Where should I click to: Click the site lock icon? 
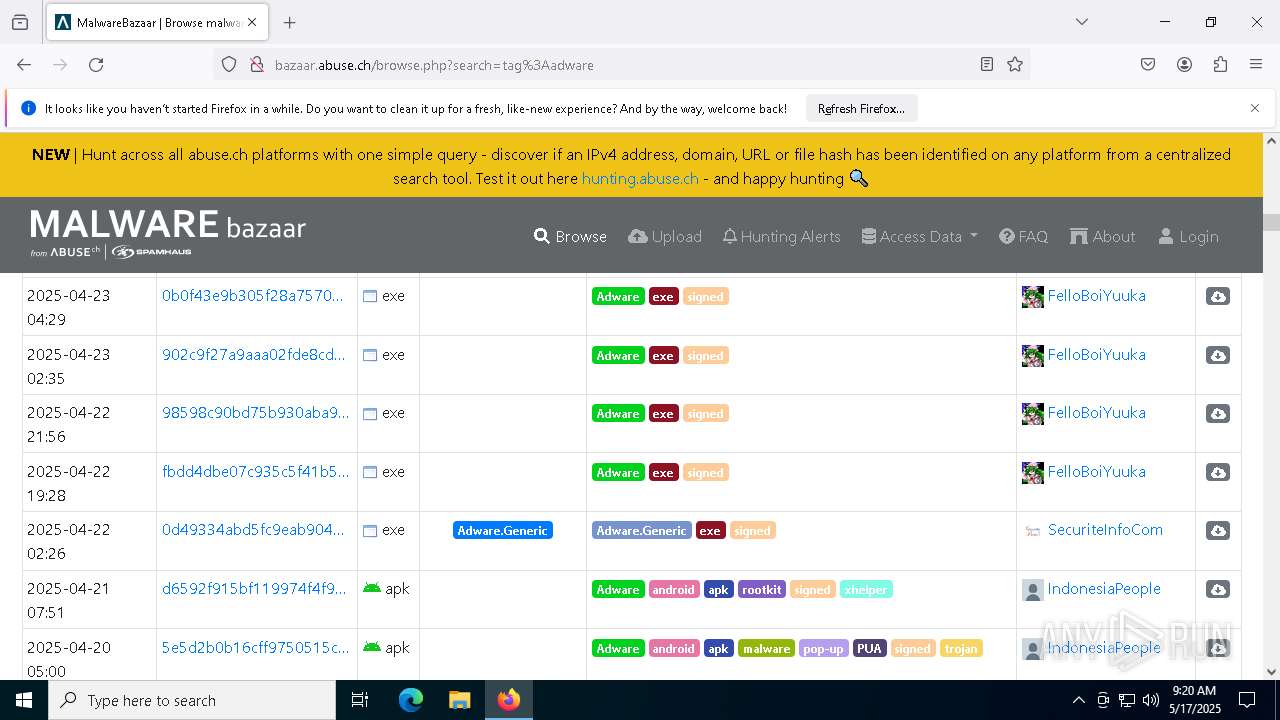pyautogui.click(x=256, y=64)
